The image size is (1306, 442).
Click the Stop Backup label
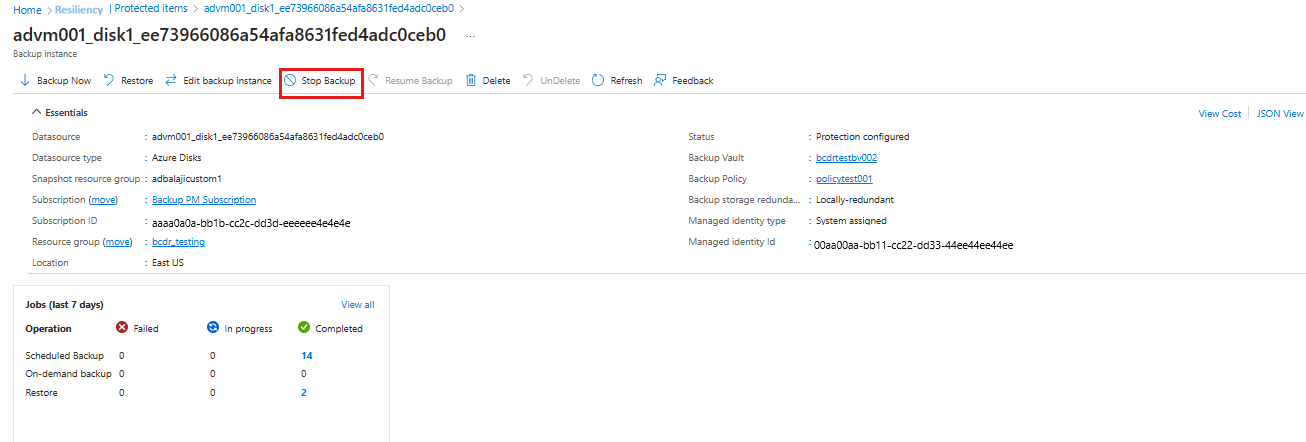(x=328, y=81)
